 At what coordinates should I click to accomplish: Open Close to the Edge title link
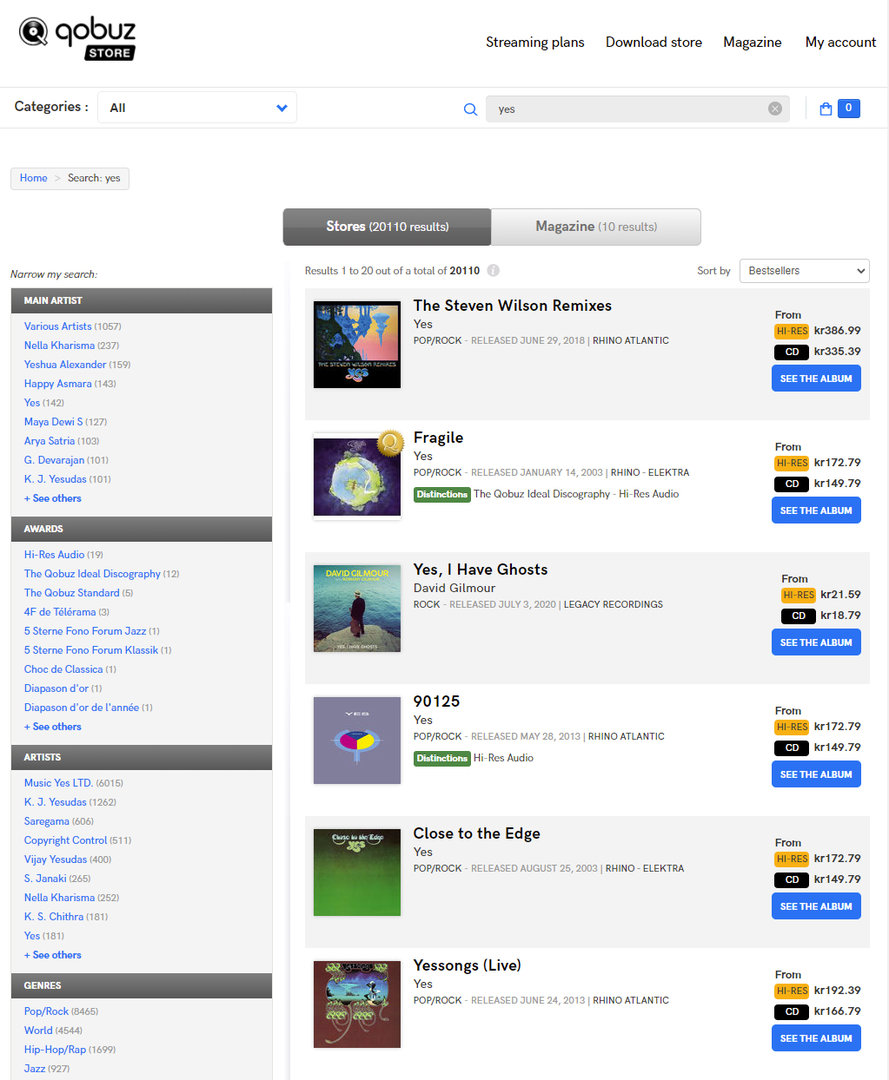coord(477,833)
